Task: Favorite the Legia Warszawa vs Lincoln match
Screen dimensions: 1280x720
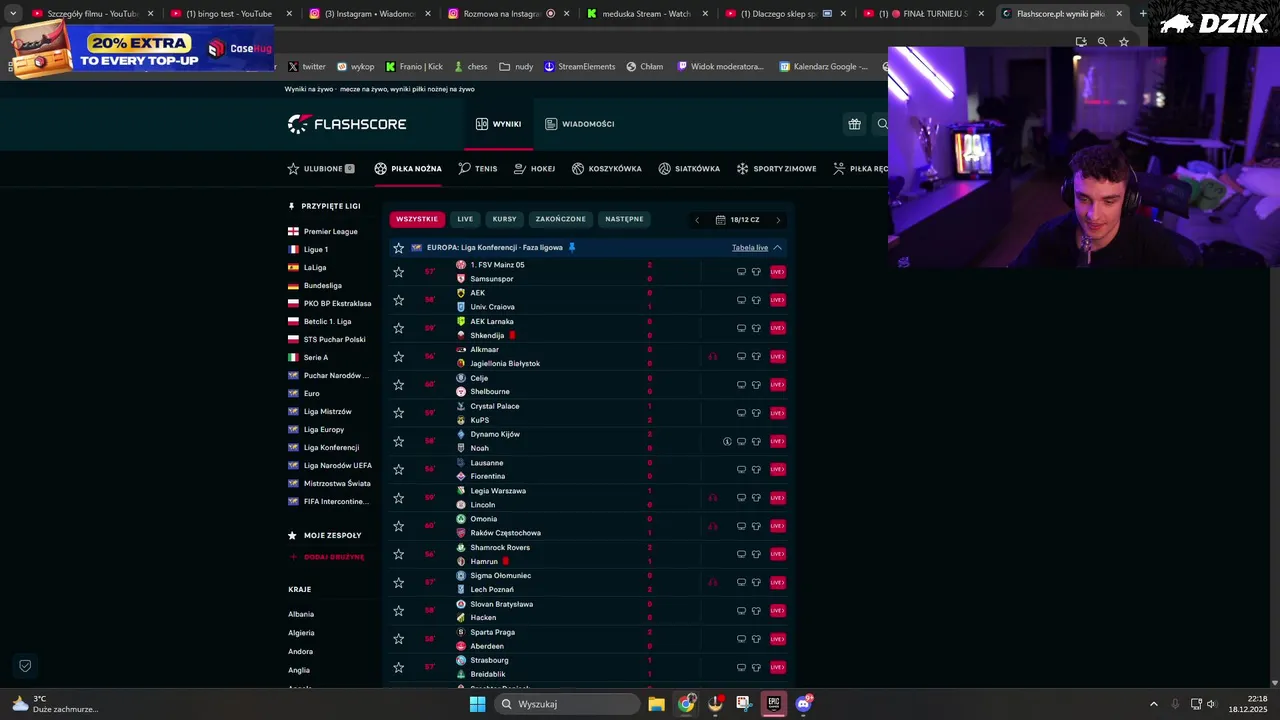Action: [x=399, y=498]
